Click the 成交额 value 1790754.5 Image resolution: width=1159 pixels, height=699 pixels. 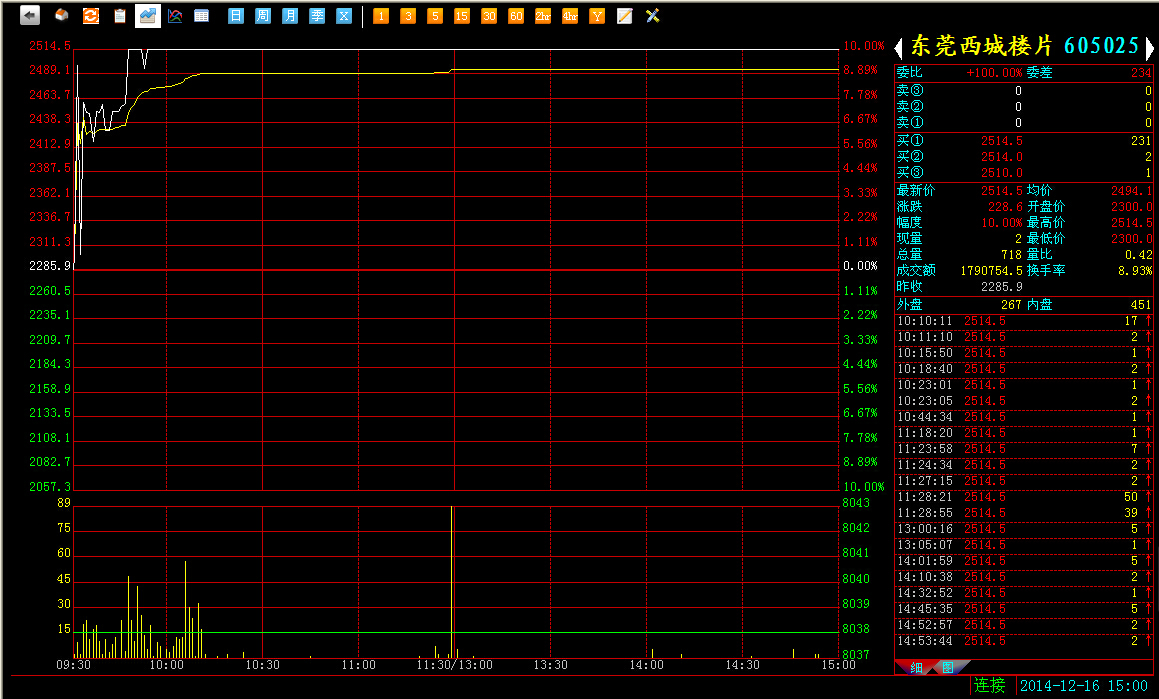pos(991,270)
